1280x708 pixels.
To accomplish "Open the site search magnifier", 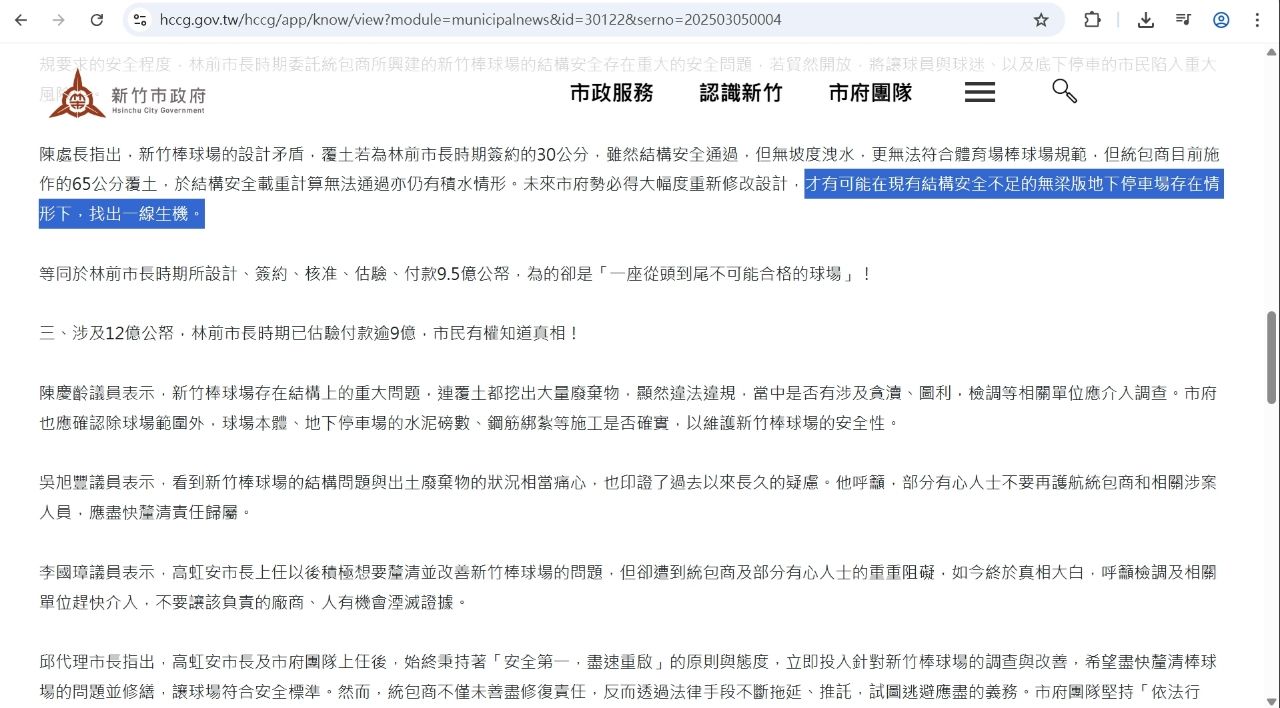I will point(1064,92).
